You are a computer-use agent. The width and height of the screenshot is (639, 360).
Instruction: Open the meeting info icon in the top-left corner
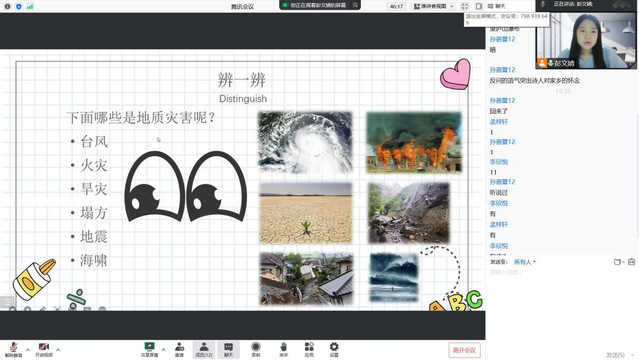tap(7, 7)
